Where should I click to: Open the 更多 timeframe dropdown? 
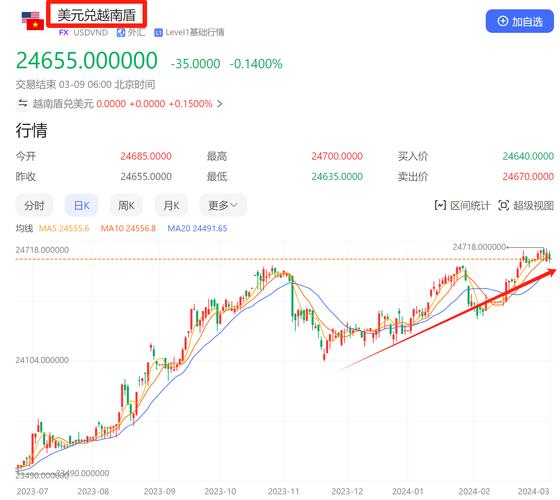click(x=223, y=205)
